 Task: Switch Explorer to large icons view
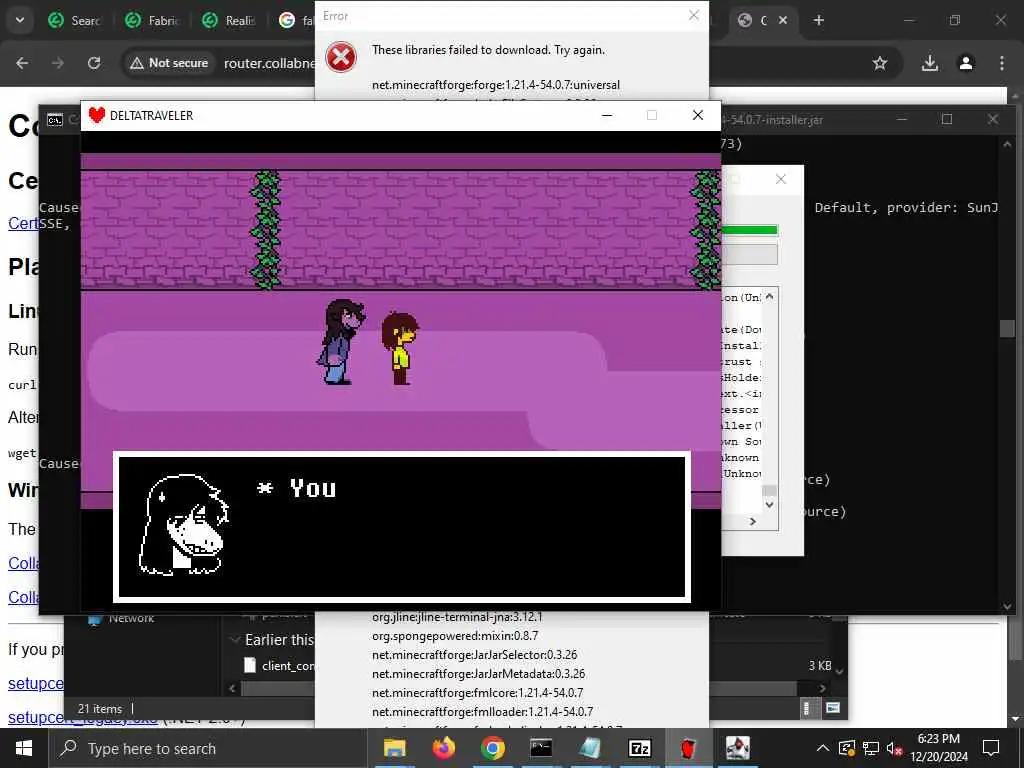[x=833, y=708]
